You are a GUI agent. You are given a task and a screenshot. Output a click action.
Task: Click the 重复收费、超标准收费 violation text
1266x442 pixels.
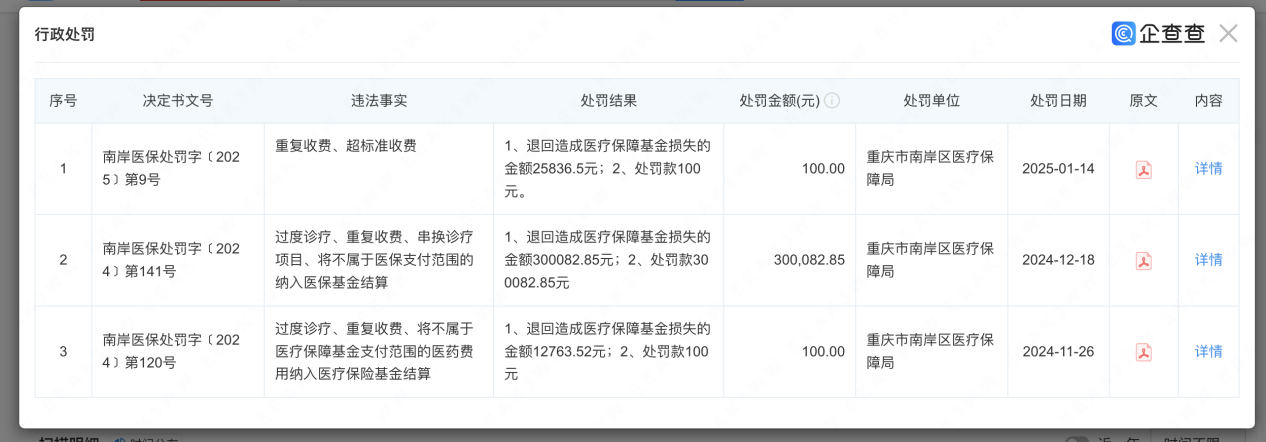click(x=346, y=146)
